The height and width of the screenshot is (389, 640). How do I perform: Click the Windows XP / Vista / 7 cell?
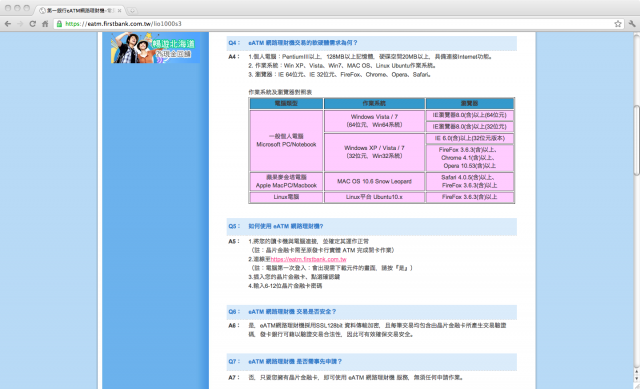(x=374, y=152)
